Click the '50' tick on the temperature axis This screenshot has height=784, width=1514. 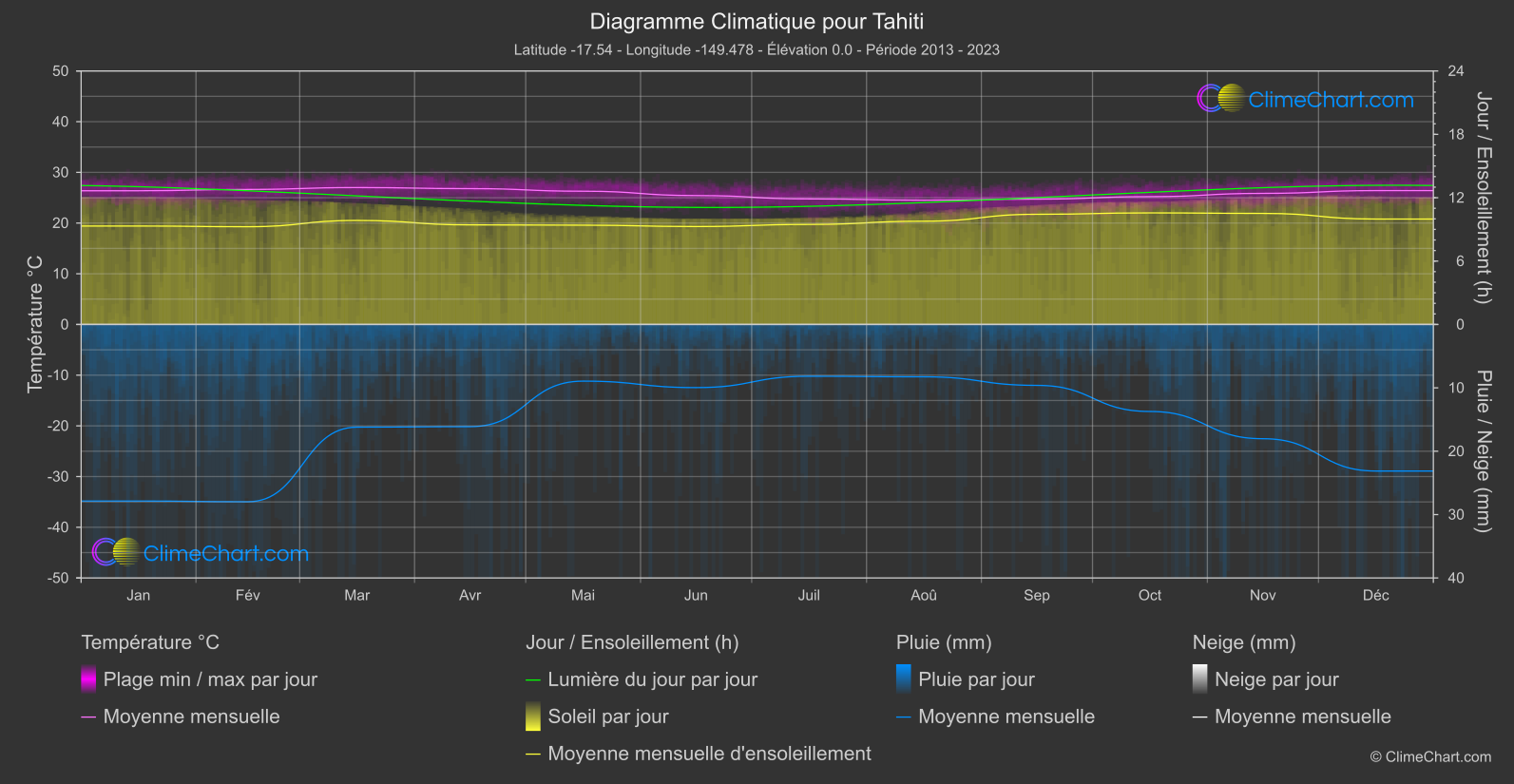pos(61,71)
